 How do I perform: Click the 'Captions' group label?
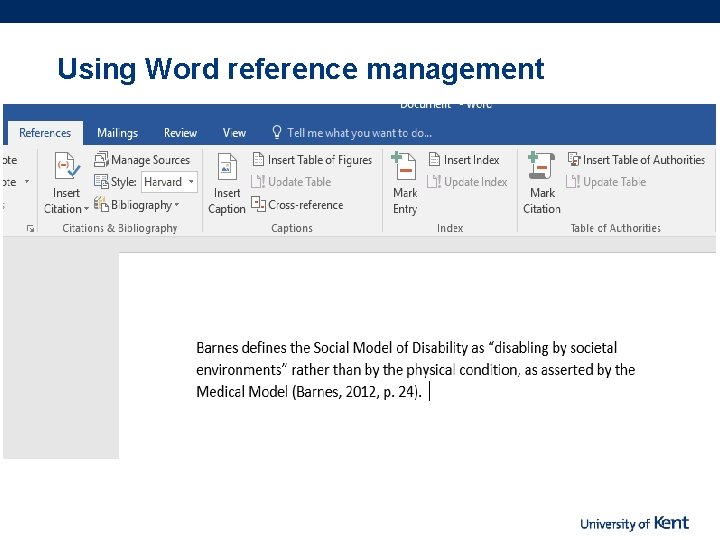[x=292, y=228]
